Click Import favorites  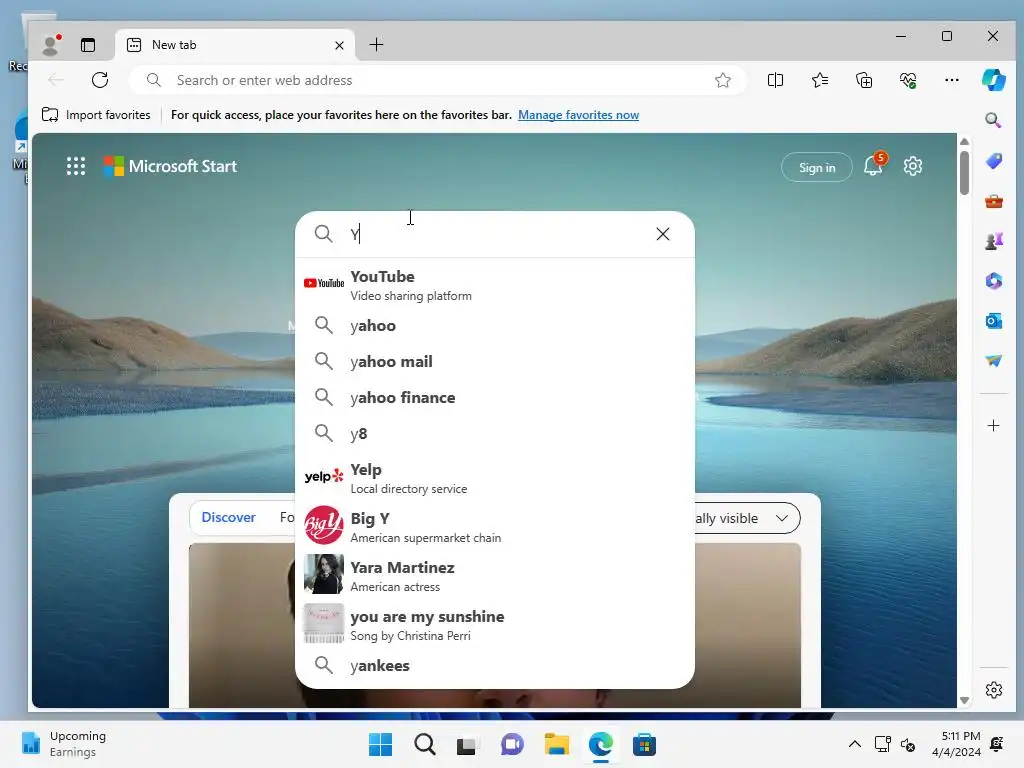coord(96,115)
